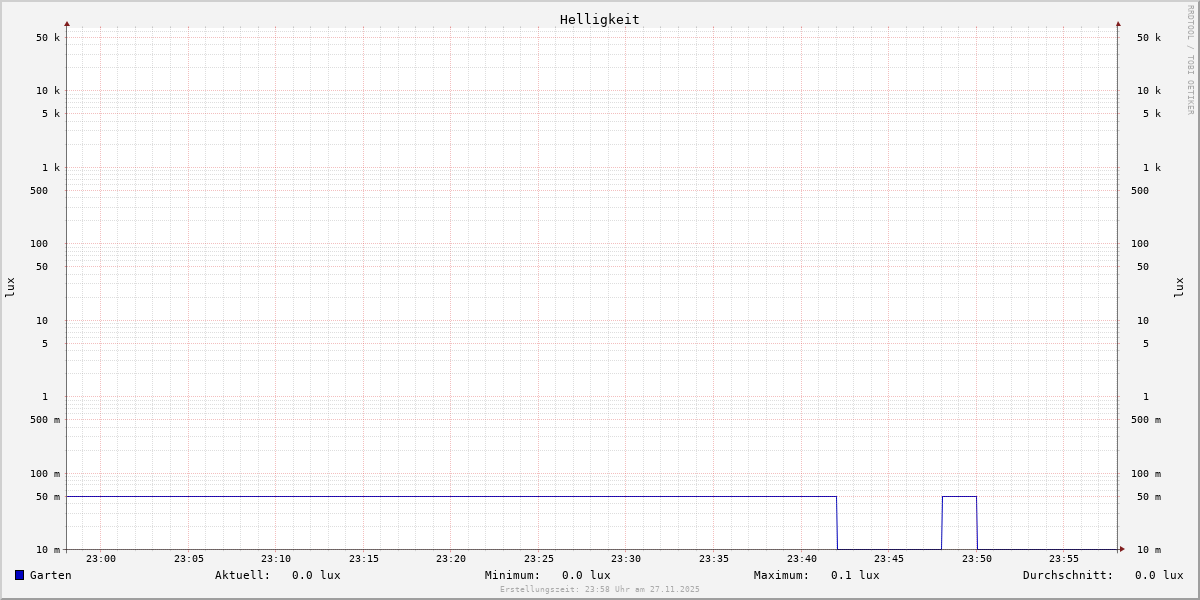Click the Erstellungszeit timestamp footer text
Image resolution: width=1200 pixels, height=600 pixels.
coord(600,589)
